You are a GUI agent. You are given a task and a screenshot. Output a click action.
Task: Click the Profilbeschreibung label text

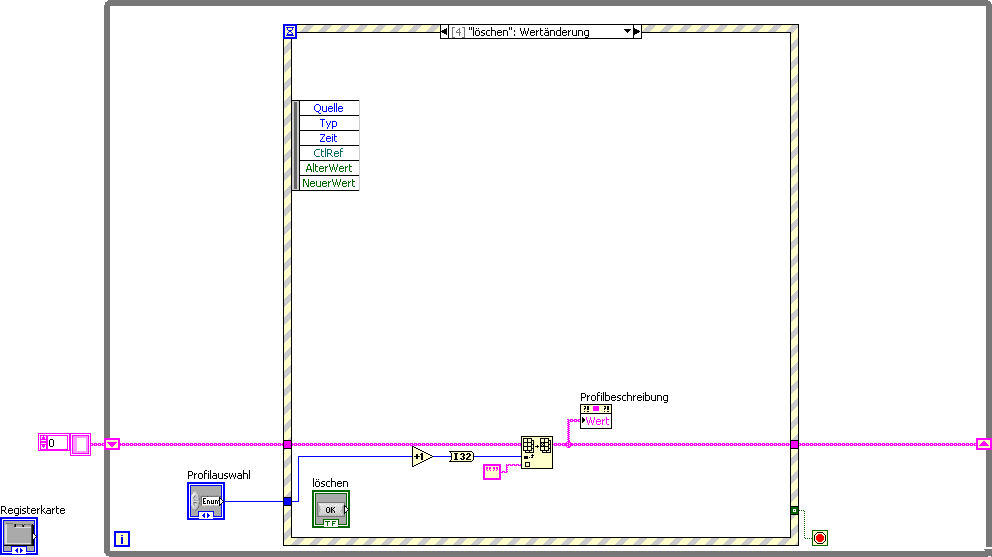coord(624,397)
